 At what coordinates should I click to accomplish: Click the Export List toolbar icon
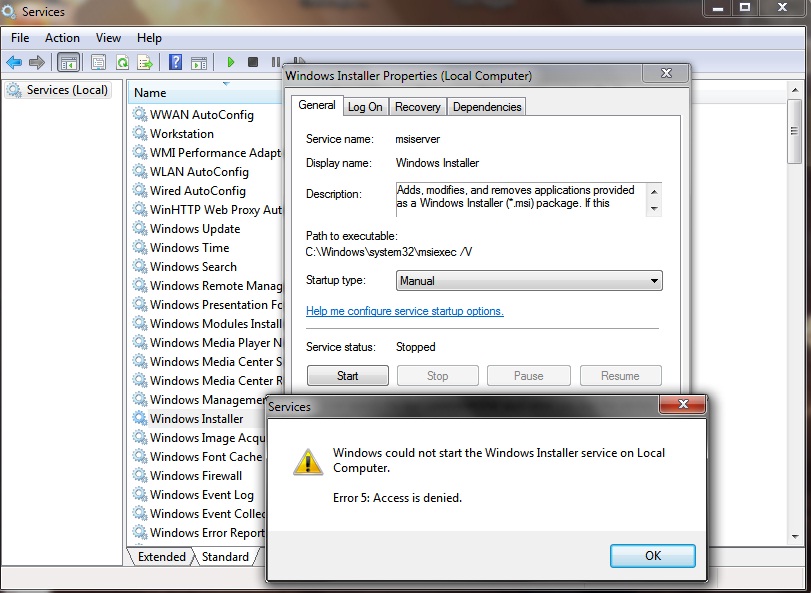pyautogui.click(x=145, y=63)
